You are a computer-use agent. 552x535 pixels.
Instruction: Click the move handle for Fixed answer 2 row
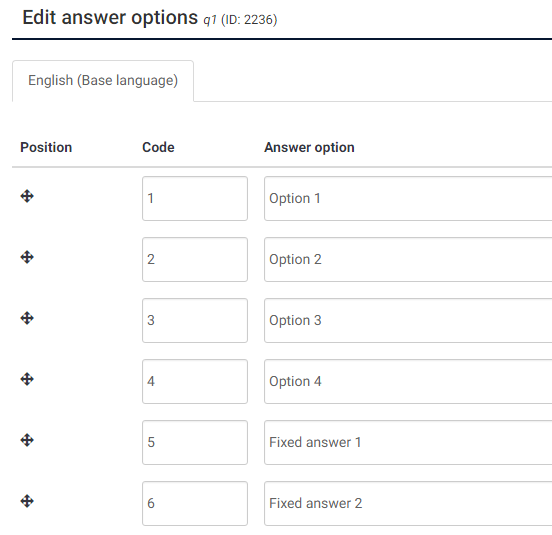click(x=27, y=501)
